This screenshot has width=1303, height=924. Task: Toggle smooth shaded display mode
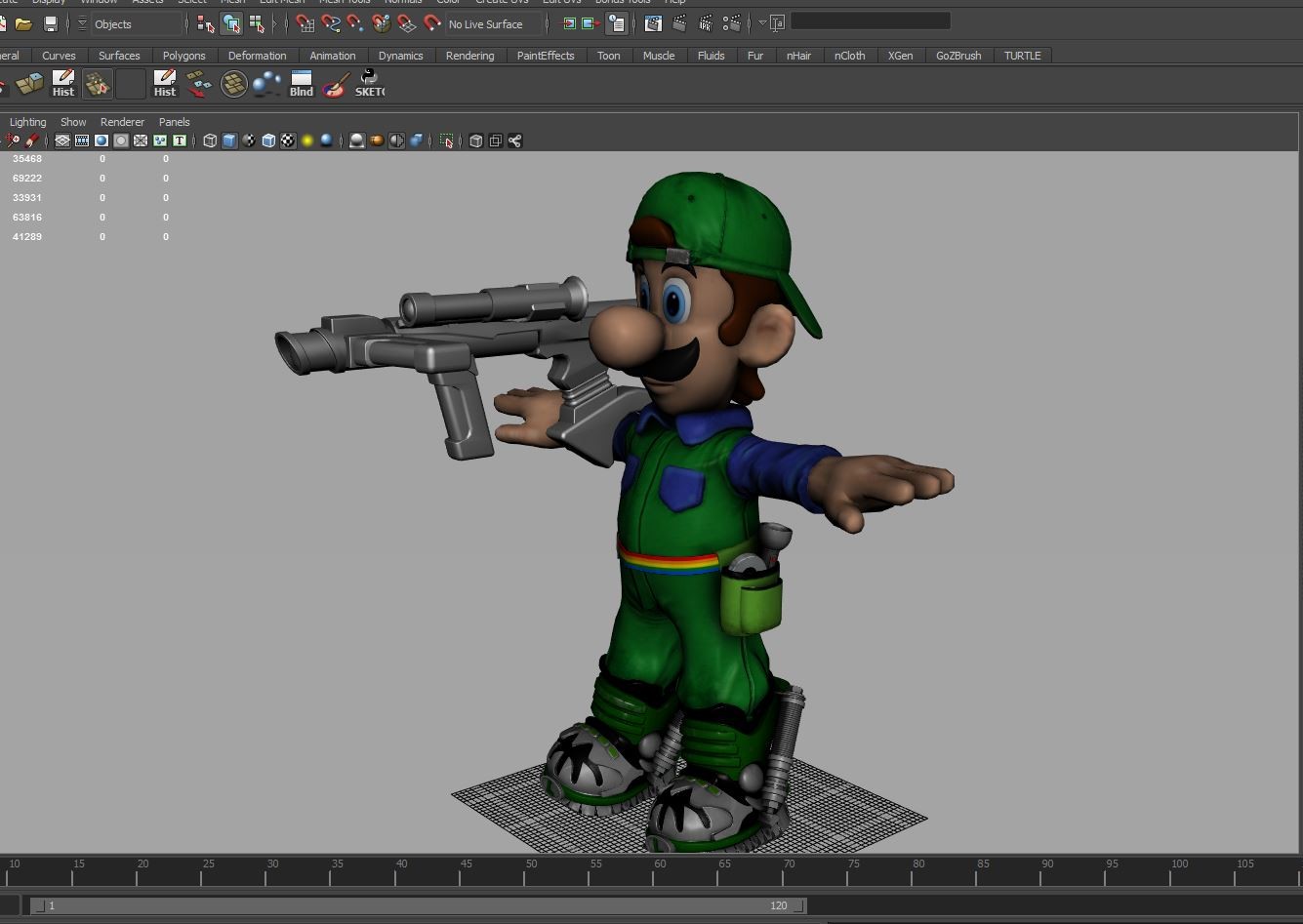pyautogui.click(x=230, y=140)
